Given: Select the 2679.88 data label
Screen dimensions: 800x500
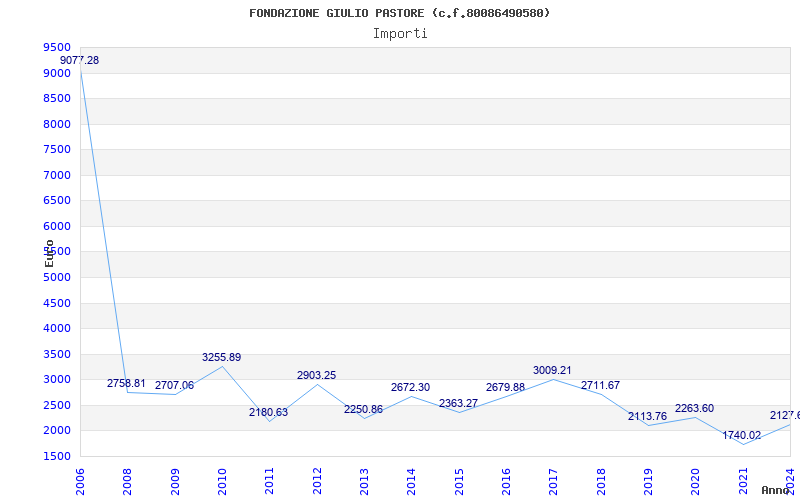Looking at the screenshot, I should point(505,387).
